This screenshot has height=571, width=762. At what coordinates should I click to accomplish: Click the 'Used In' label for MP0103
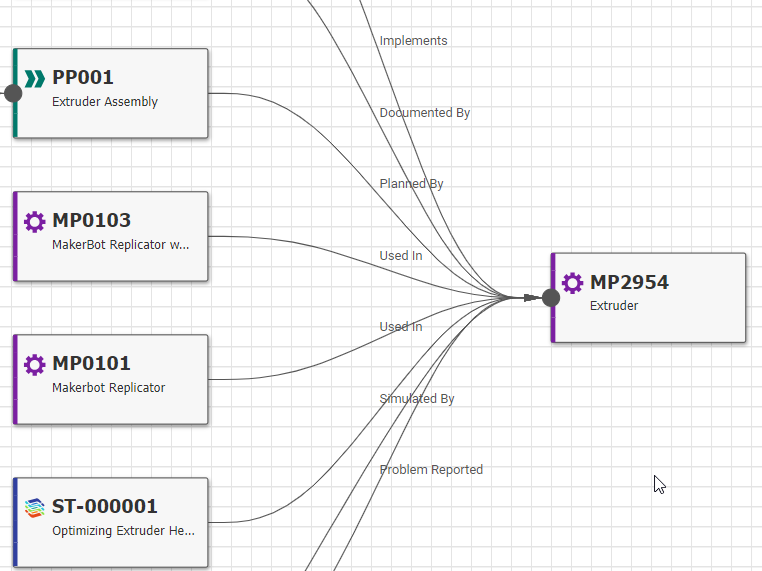[400, 256]
